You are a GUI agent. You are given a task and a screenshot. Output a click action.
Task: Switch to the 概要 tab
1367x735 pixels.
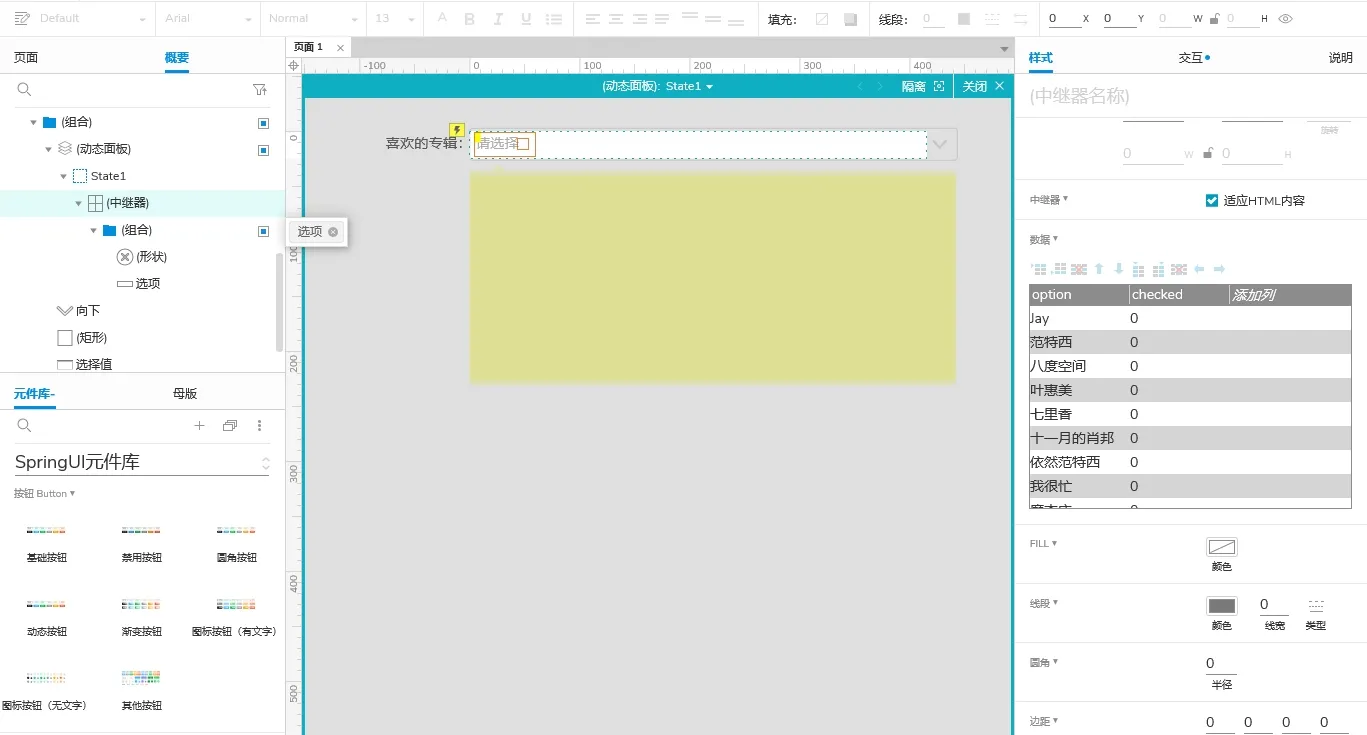coord(177,58)
